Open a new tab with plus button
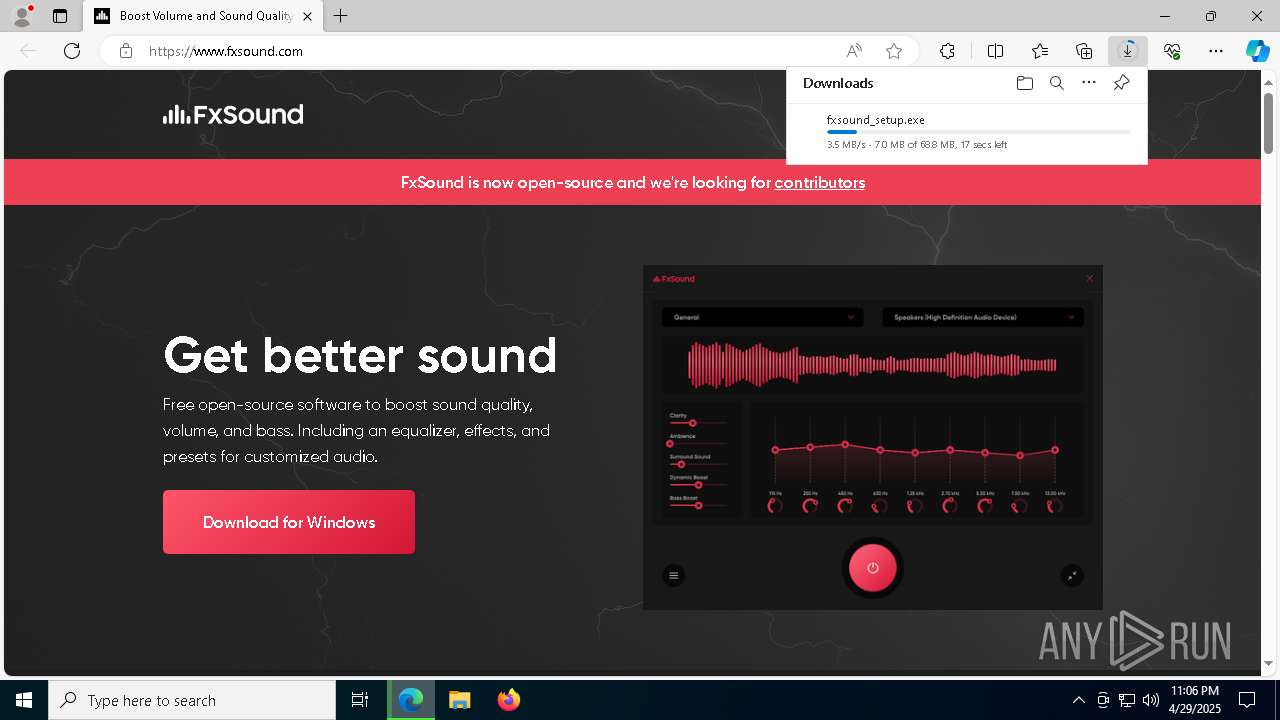The image size is (1280, 720). [x=341, y=16]
